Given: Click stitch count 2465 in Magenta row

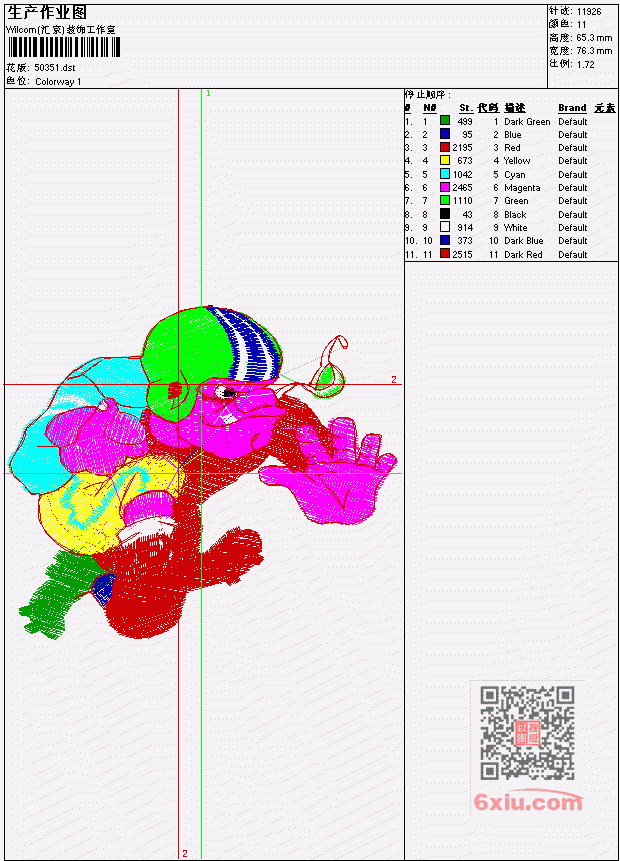Looking at the screenshot, I should pyautogui.click(x=462, y=188).
